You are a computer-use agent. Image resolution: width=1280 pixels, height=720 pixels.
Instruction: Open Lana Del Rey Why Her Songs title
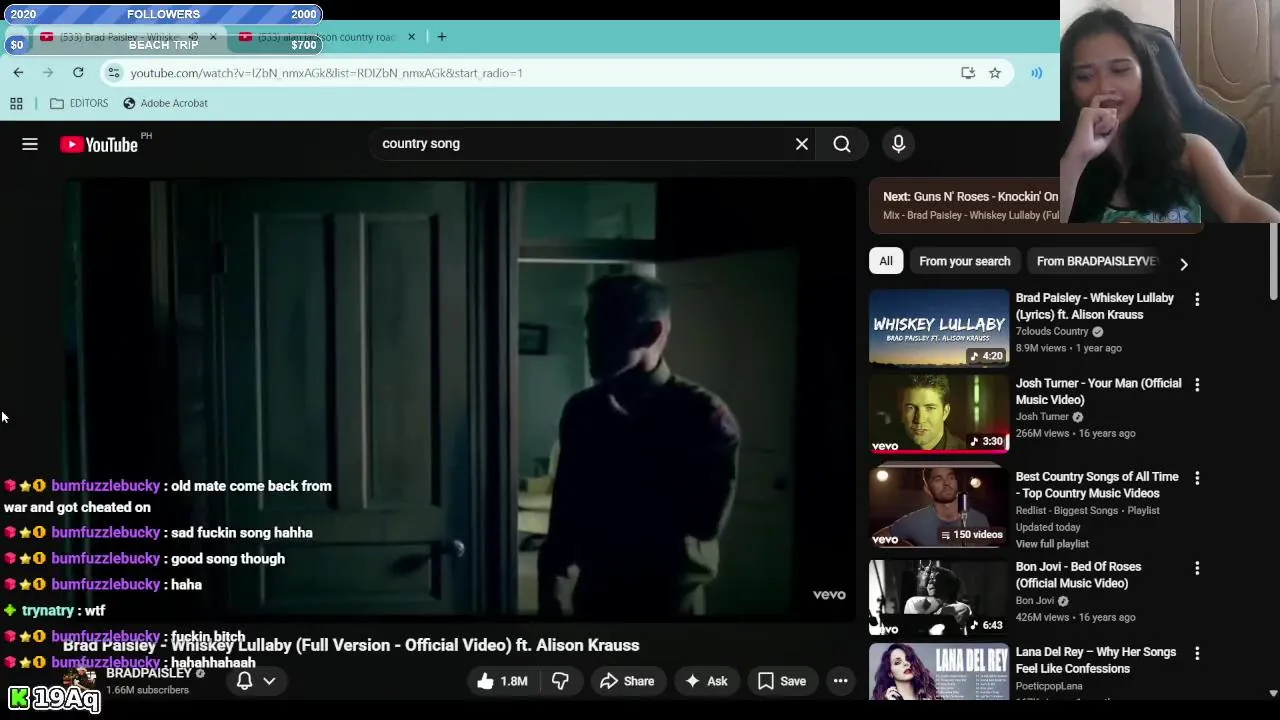[1096, 660]
